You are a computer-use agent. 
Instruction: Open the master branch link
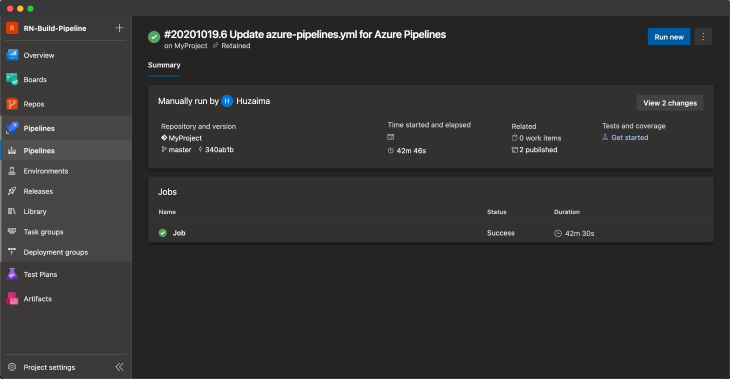click(180, 149)
